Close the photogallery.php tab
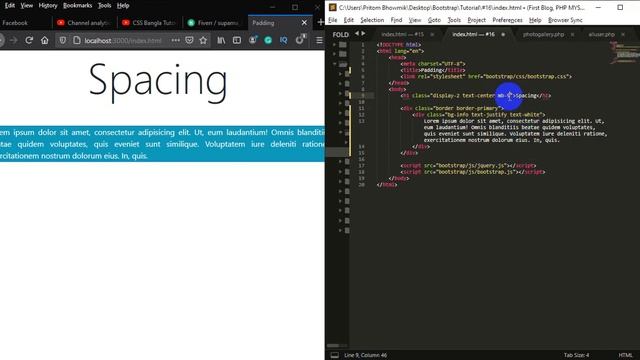The width and height of the screenshot is (640, 360). click(x=572, y=35)
